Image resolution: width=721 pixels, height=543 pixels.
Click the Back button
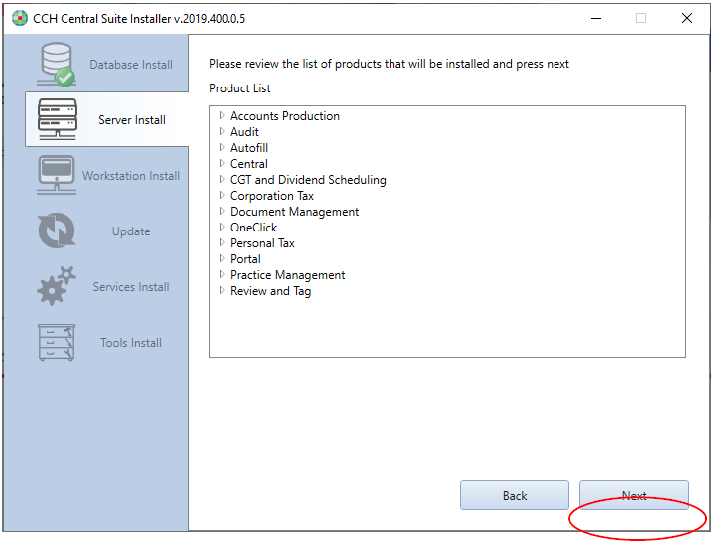tap(515, 495)
